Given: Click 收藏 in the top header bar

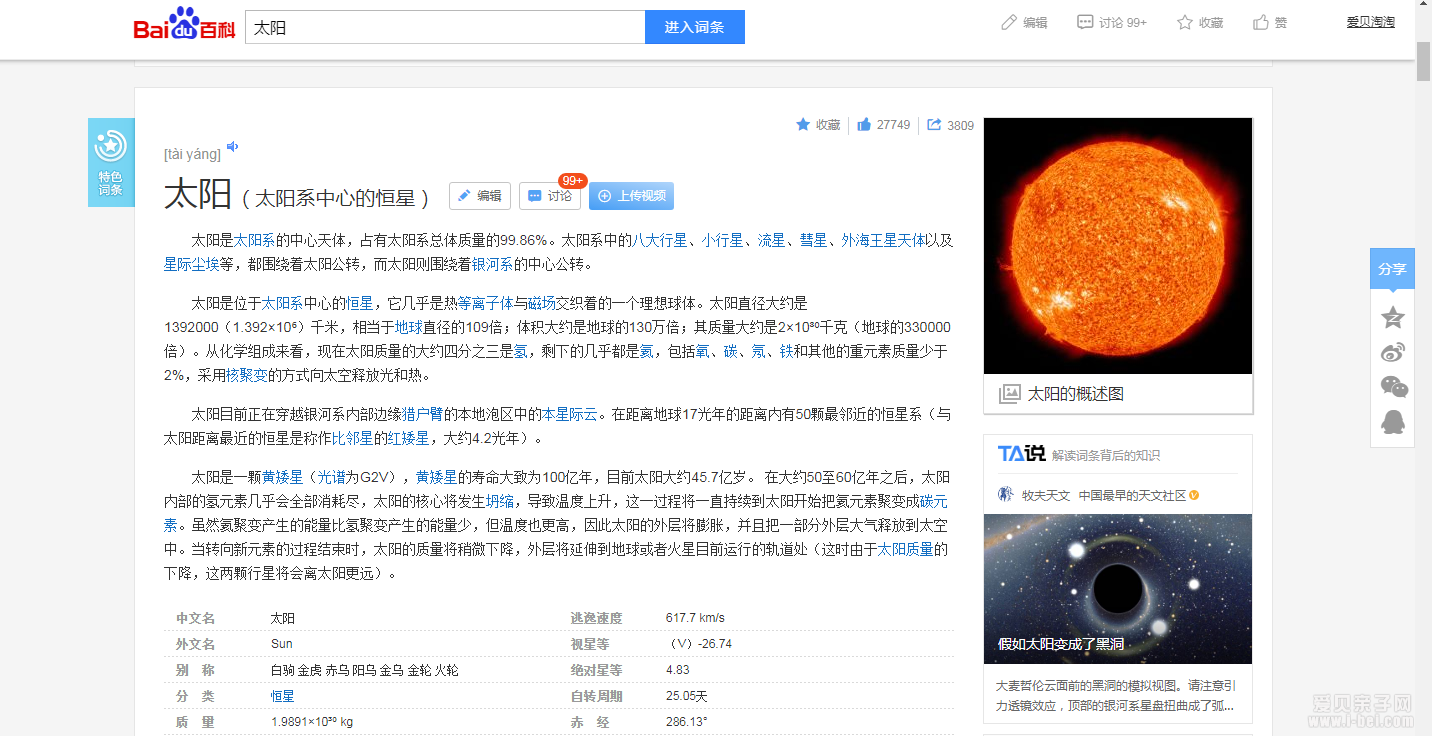Looking at the screenshot, I should 1200,23.
